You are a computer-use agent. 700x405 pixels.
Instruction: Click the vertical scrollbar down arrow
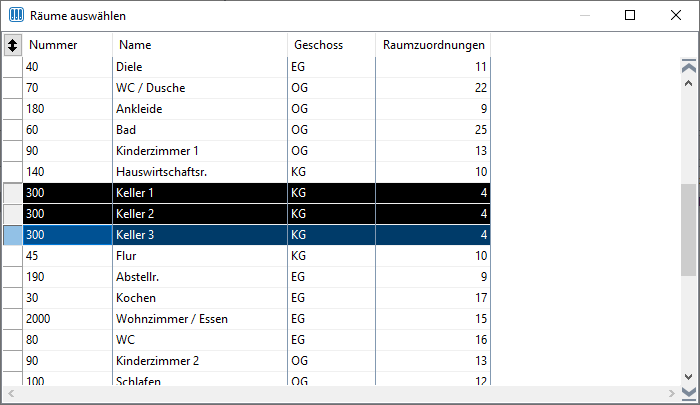coord(689,377)
